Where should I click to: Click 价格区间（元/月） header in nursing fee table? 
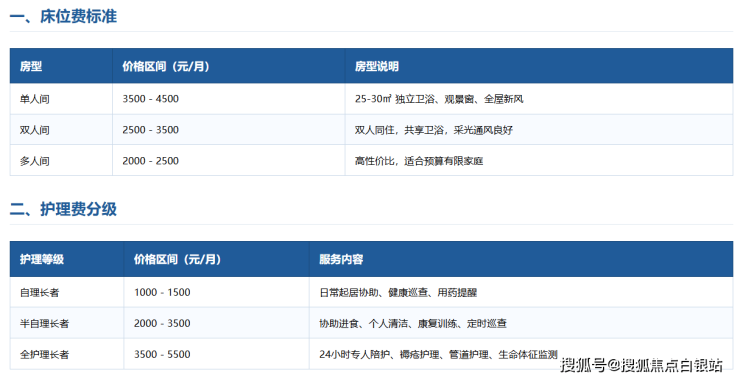coord(177,259)
